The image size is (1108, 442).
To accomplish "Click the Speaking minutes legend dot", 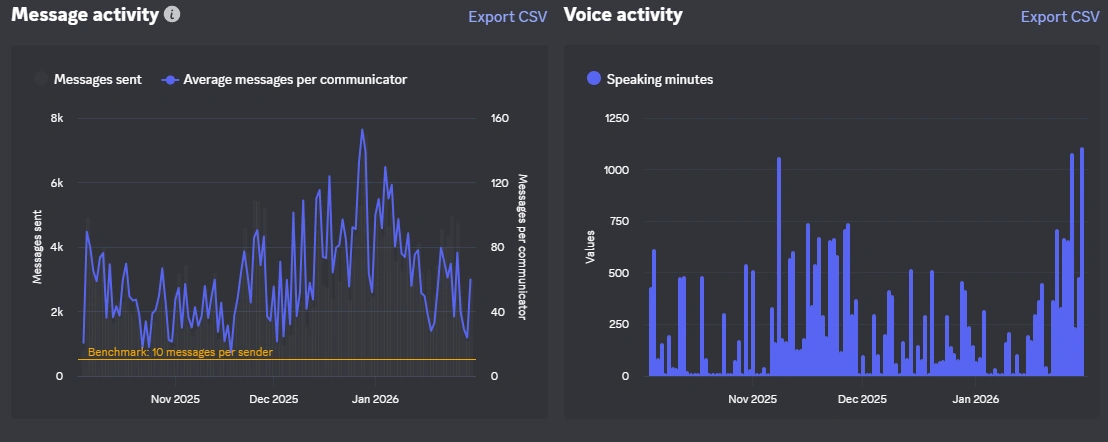I will pos(594,79).
